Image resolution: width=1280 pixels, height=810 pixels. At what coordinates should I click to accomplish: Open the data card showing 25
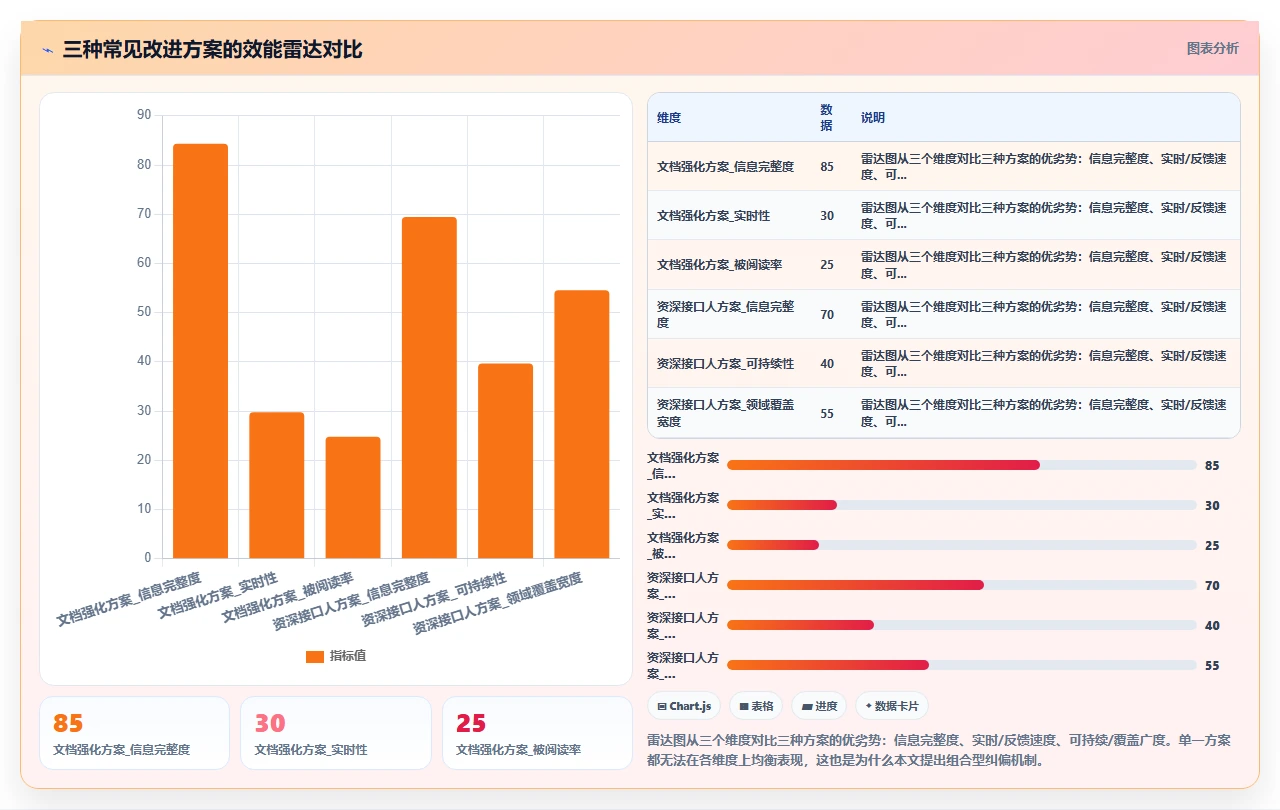(x=537, y=733)
